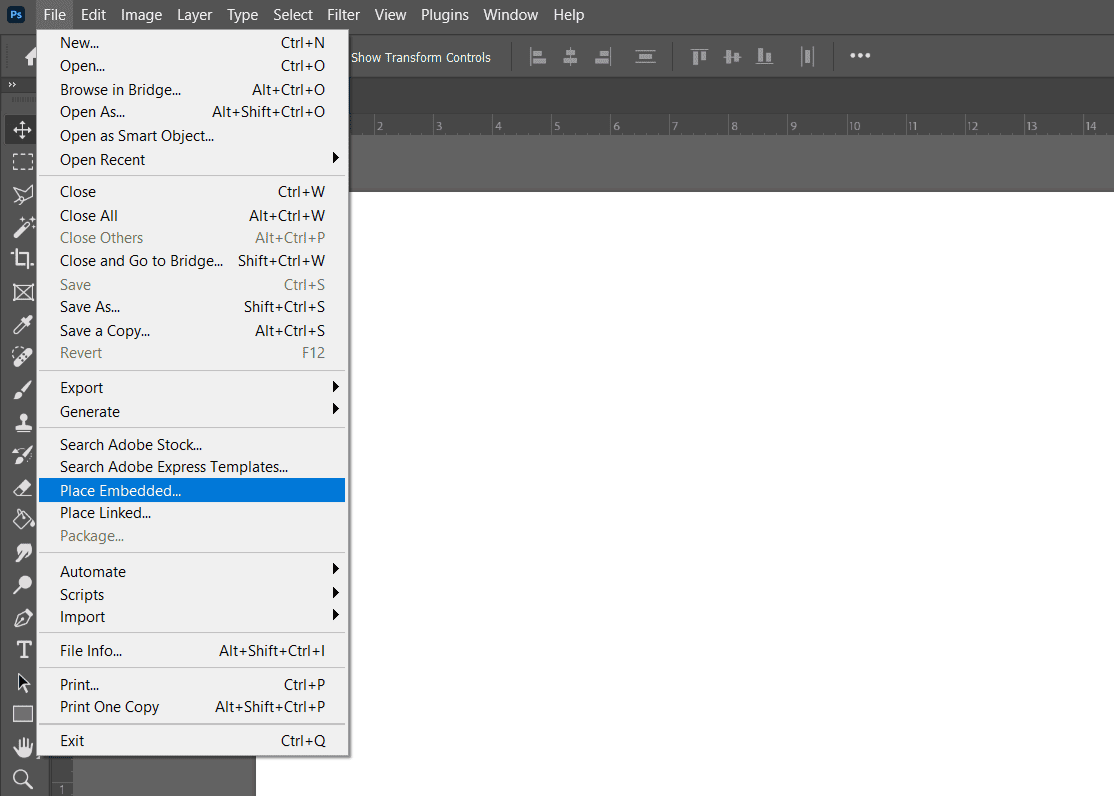This screenshot has height=796, width=1114.
Task: Open the Window menu
Action: coord(511,15)
